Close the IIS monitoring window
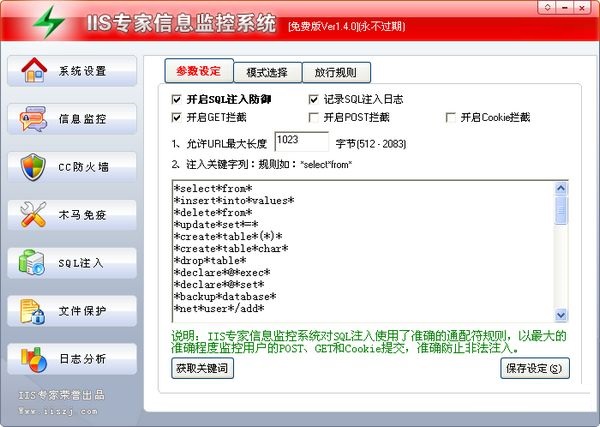Viewport: 600px width, 427px height. tap(581, 7)
